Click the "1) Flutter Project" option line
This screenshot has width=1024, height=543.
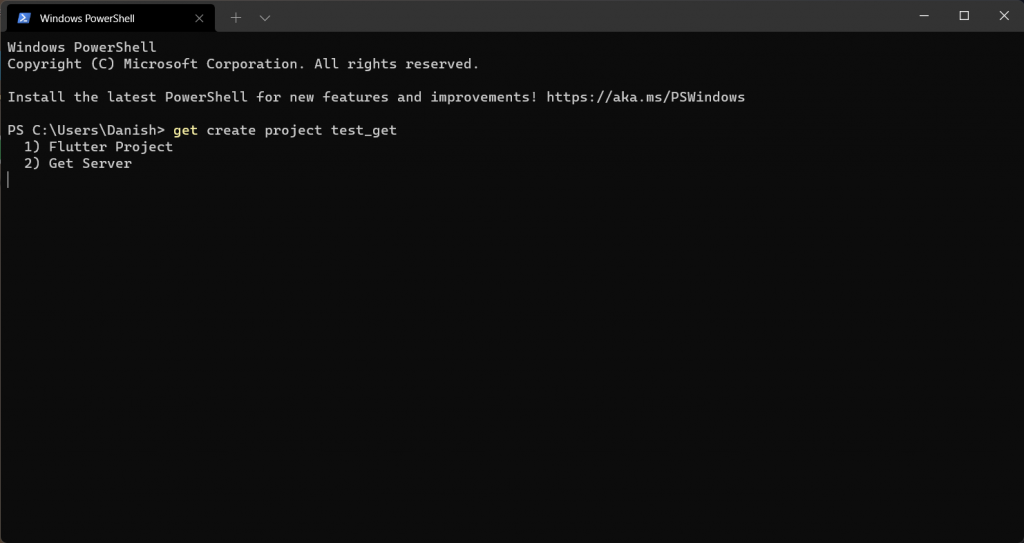98,147
